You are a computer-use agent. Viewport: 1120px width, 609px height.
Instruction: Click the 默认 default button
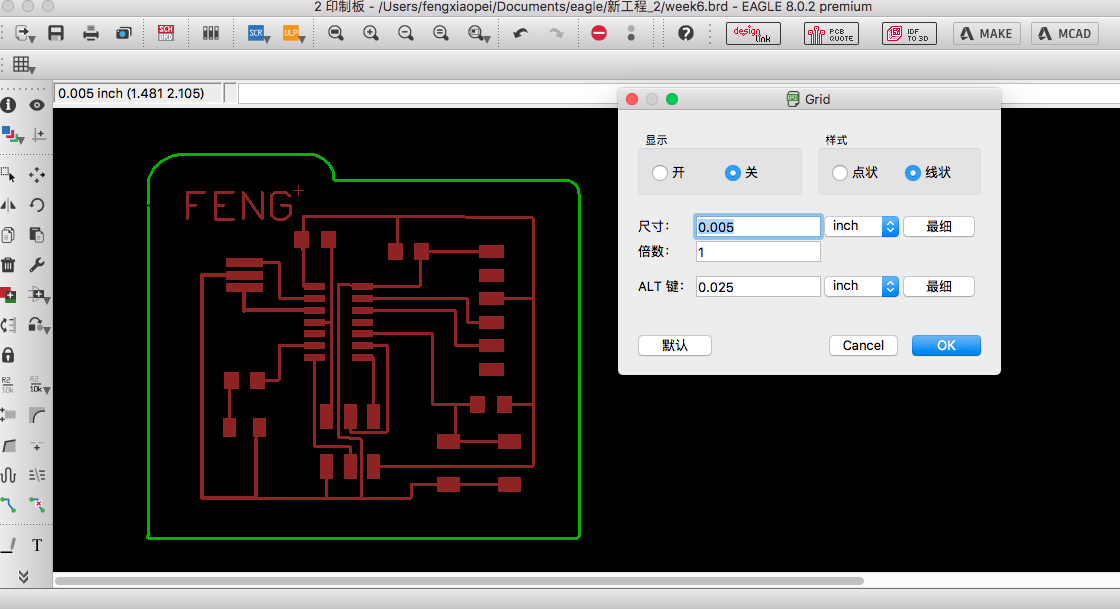674,346
